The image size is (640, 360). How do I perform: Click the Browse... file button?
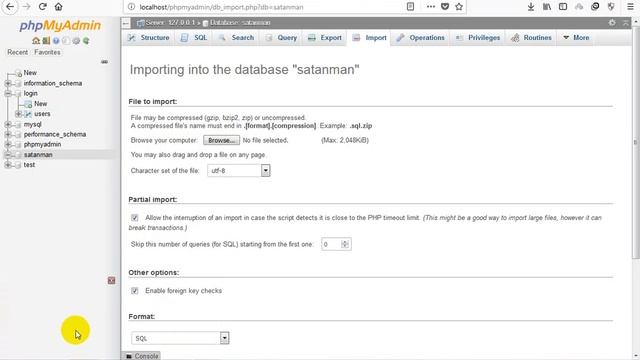222,140
